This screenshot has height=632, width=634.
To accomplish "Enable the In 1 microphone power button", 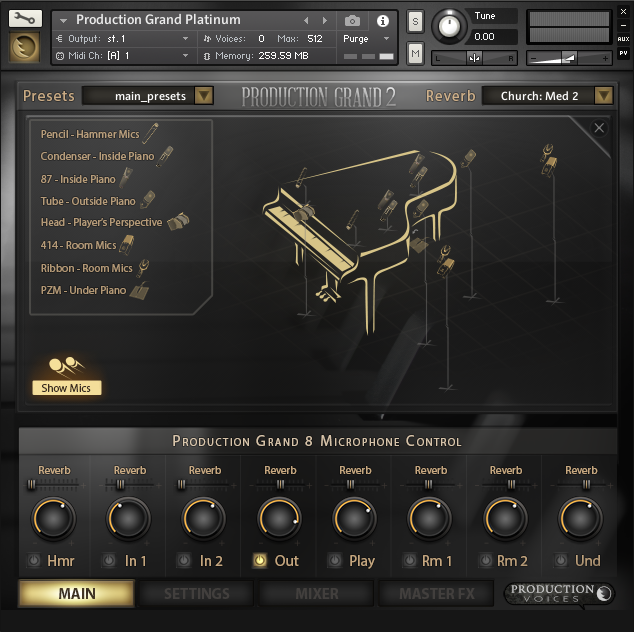I will point(109,560).
